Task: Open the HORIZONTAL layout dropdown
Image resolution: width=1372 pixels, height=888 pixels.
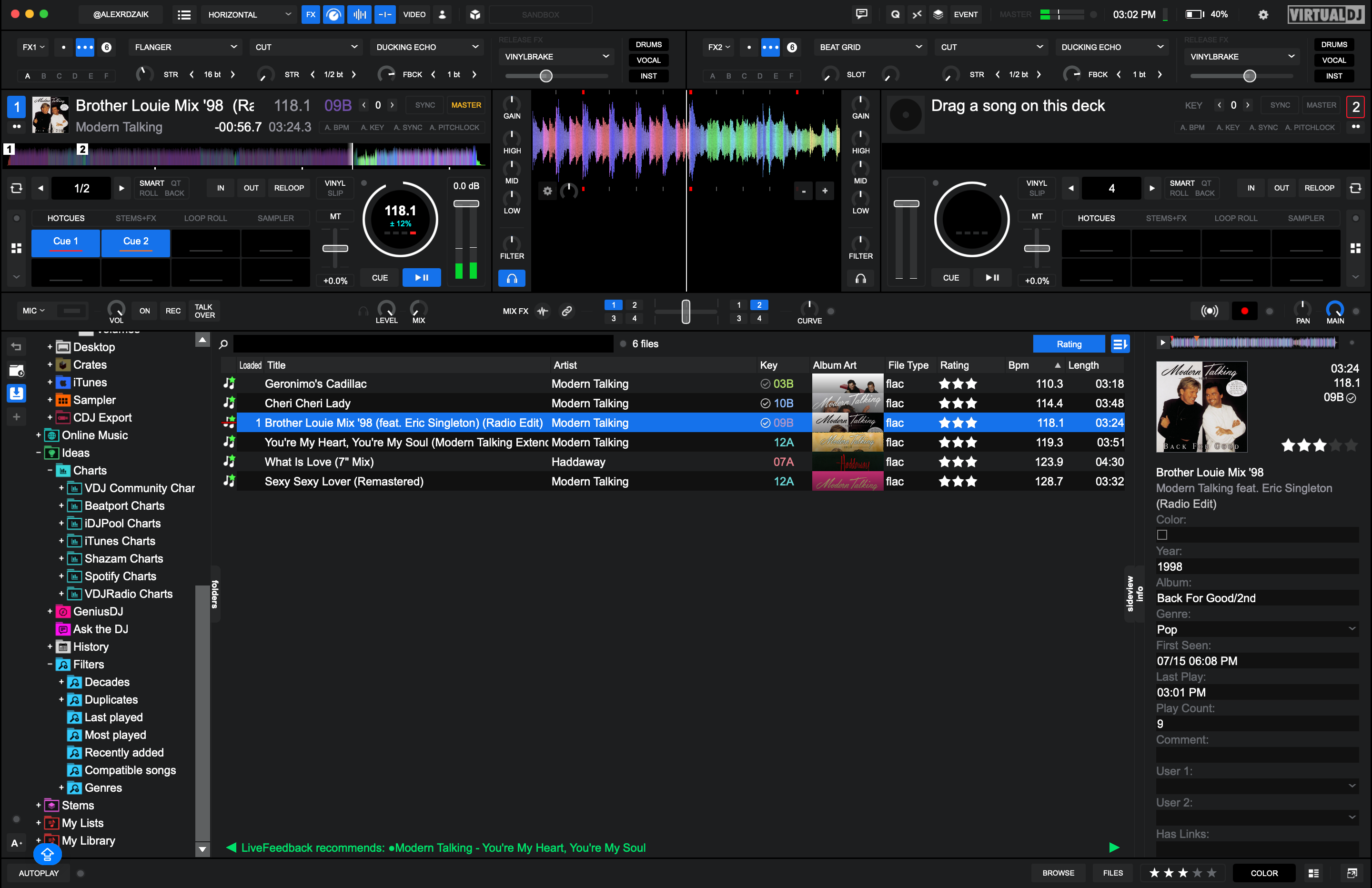Action: point(249,14)
